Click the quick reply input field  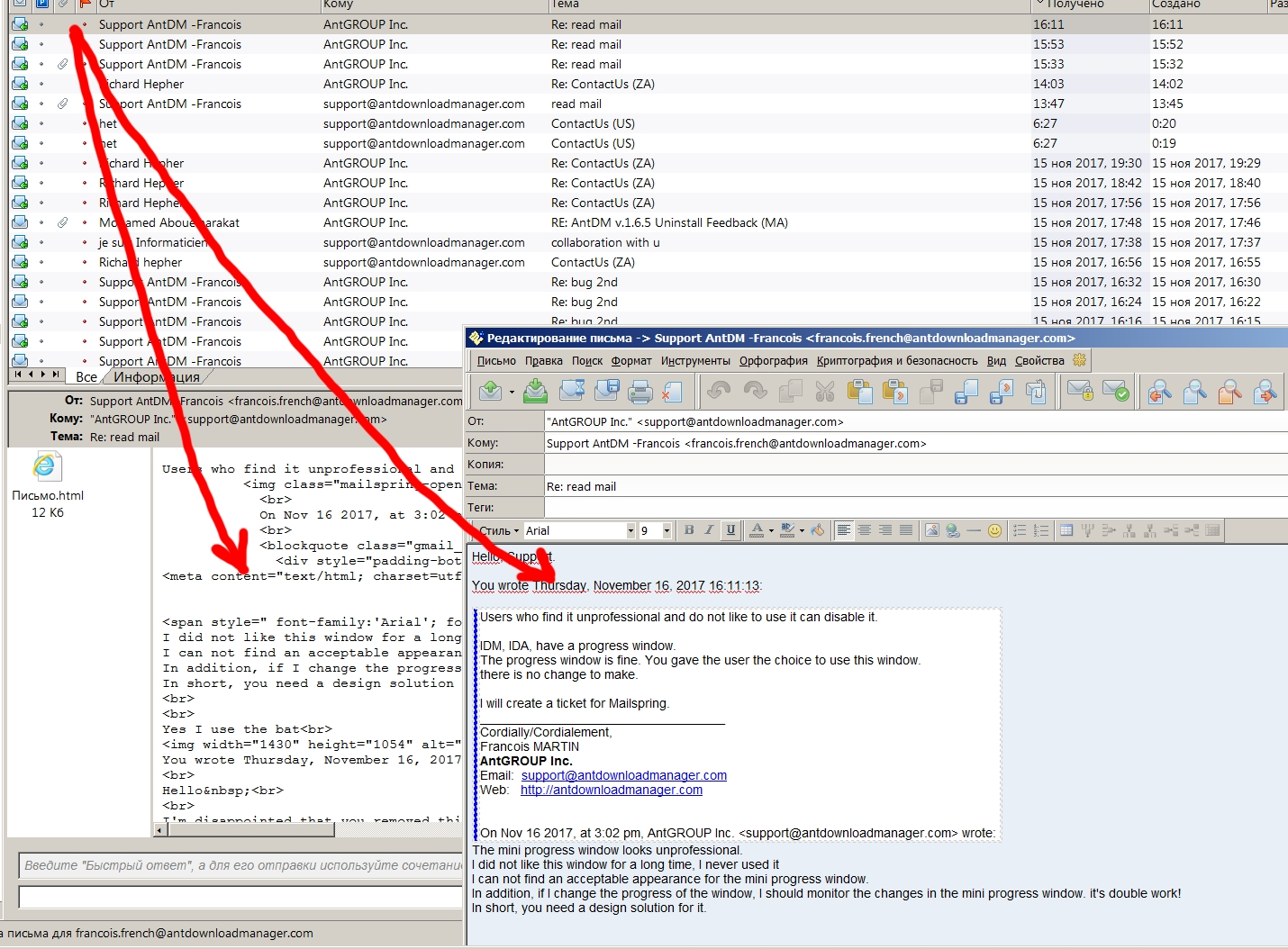click(239, 865)
